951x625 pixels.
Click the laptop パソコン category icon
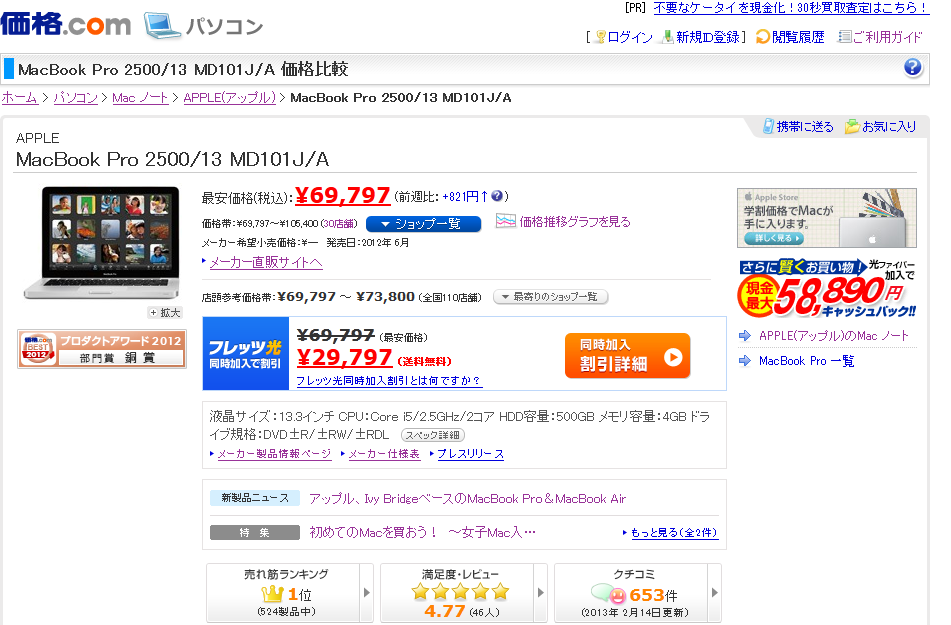(x=163, y=25)
